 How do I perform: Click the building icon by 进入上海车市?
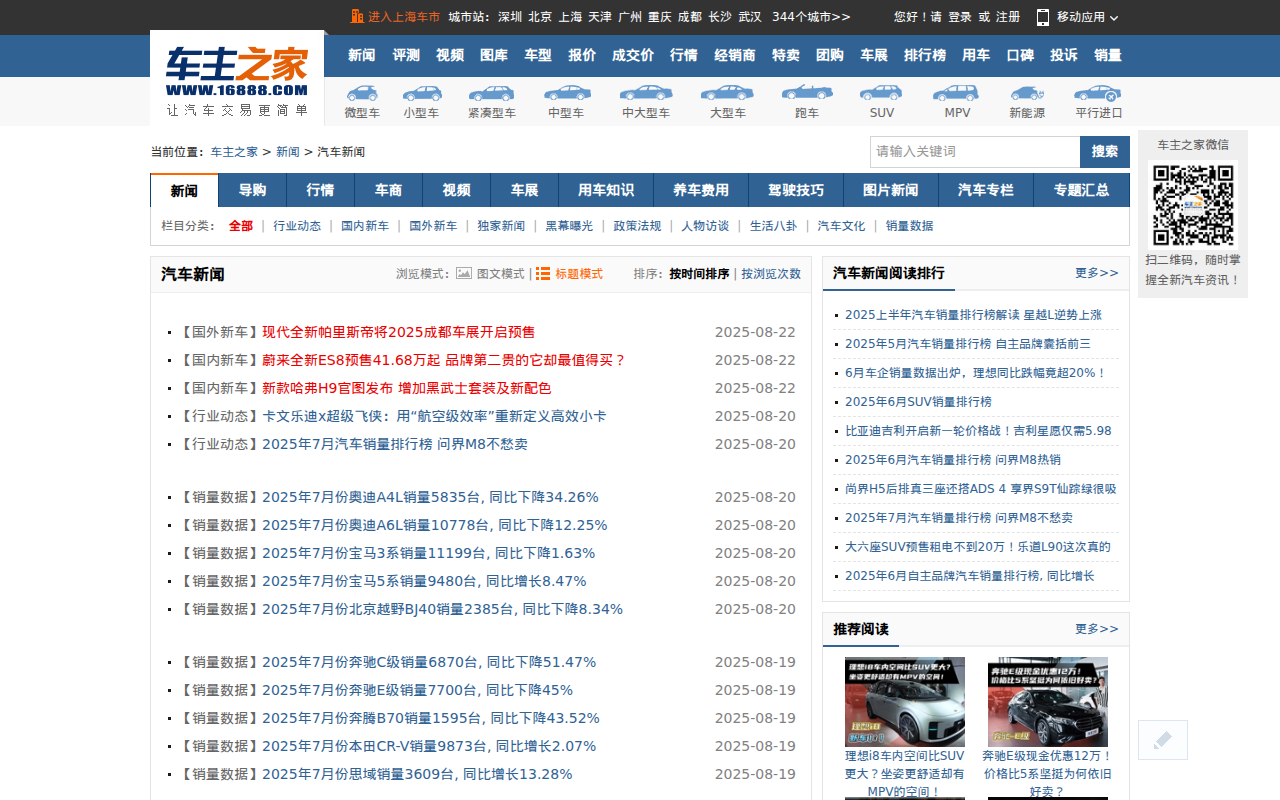pos(357,17)
